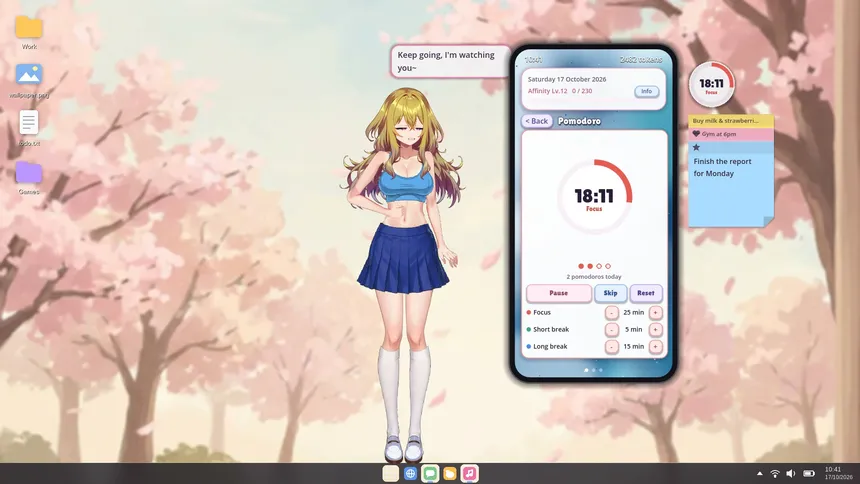The image size is (860, 484).
Task: Click the fourth empty pomodoro progress dot
Action: (x=608, y=266)
